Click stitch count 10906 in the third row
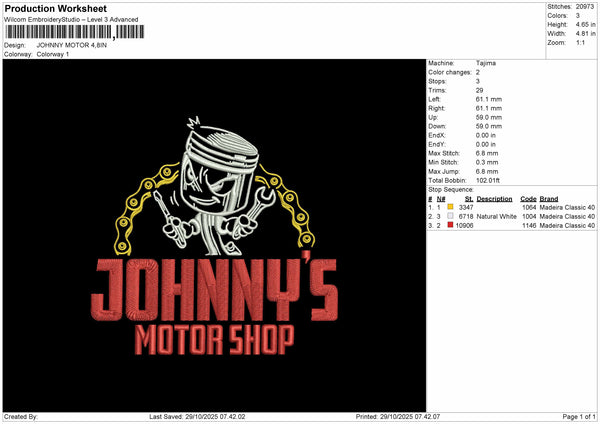Screen dimensions: 600x424 coord(465,225)
